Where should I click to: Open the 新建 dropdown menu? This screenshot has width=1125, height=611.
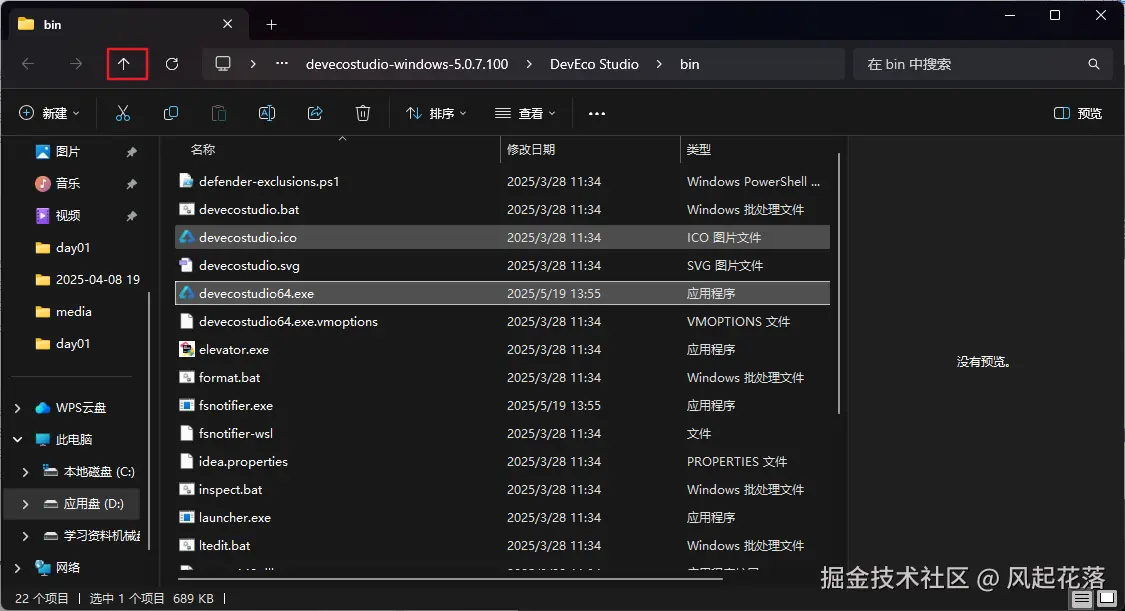coord(49,113)
